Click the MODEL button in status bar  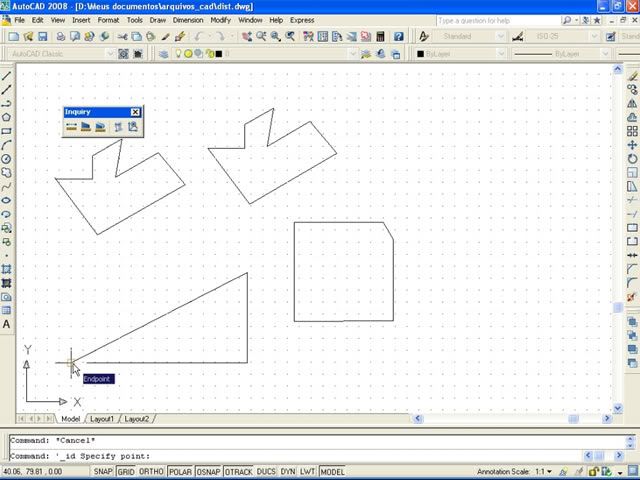click(x=332, y=472)
